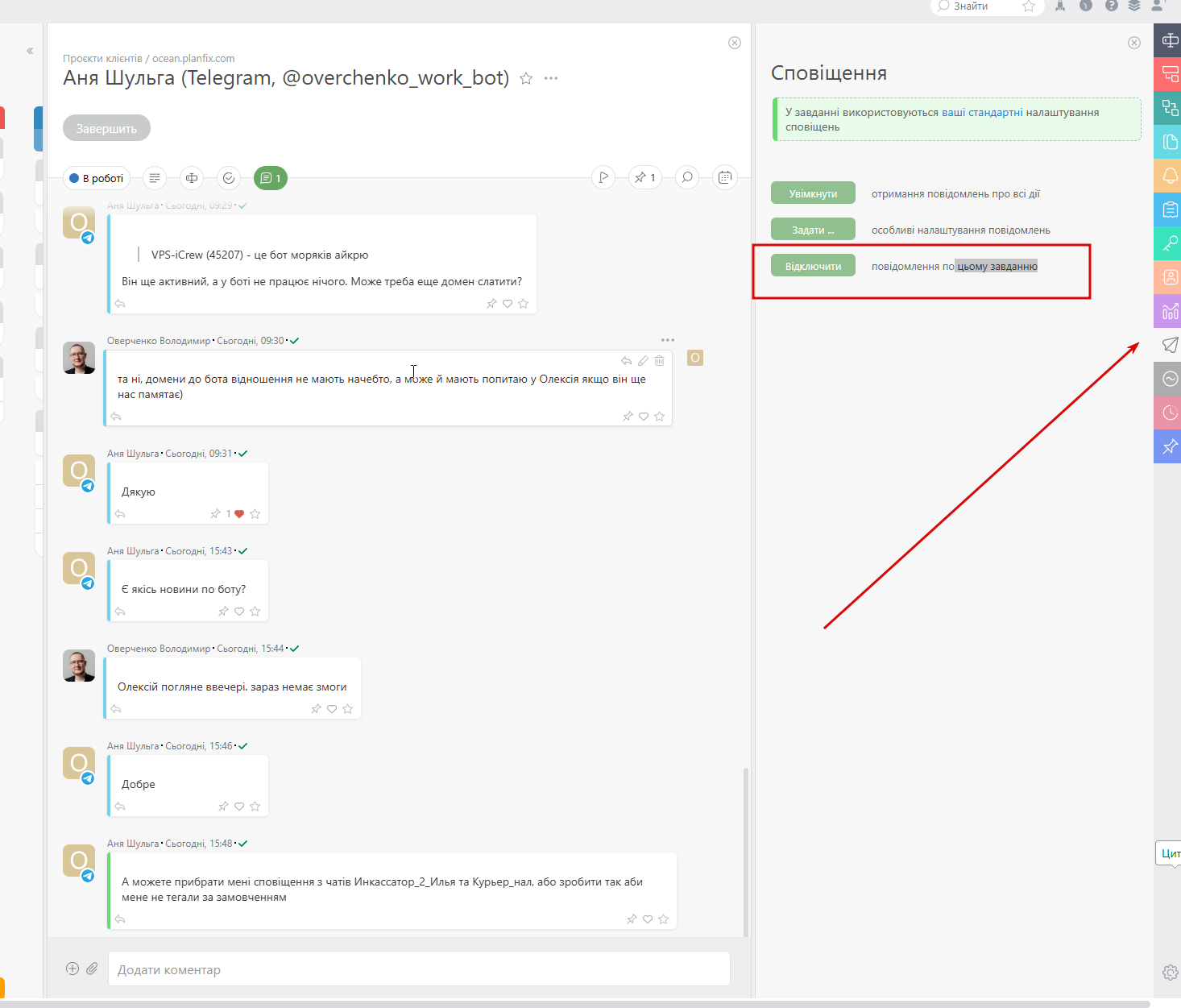Open the help question mark icon
Screen dimensions: 1181x1008
(1112, 6)
